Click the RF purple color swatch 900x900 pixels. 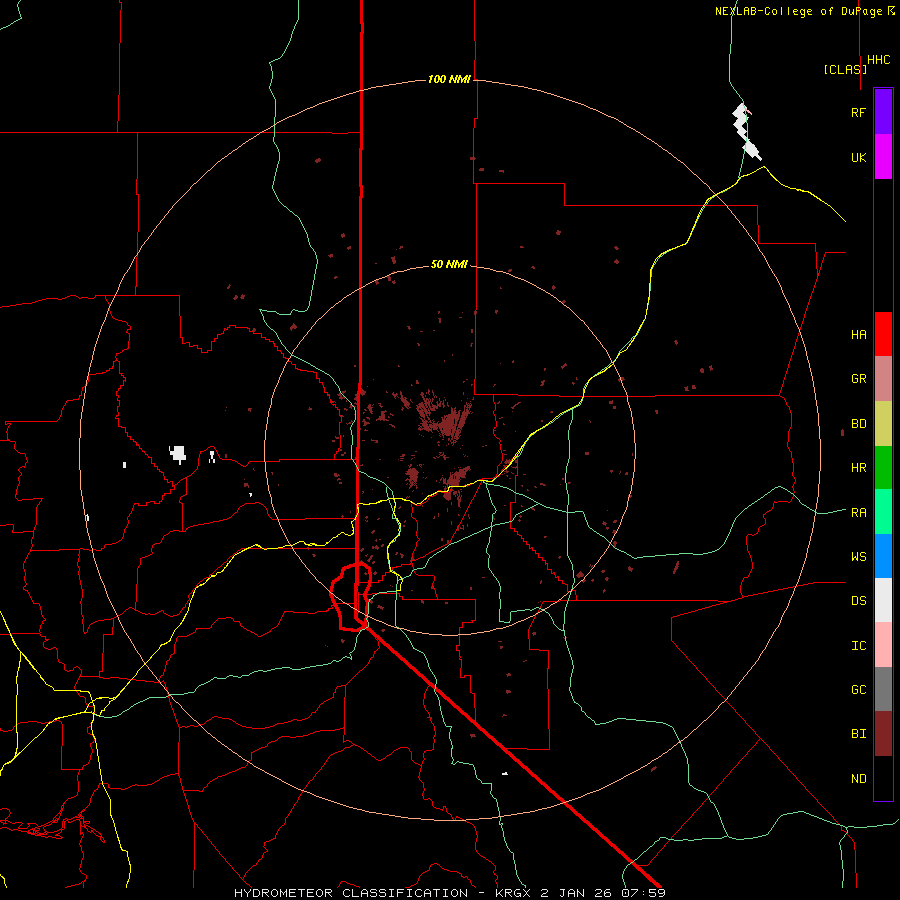[x=883, y=112]
